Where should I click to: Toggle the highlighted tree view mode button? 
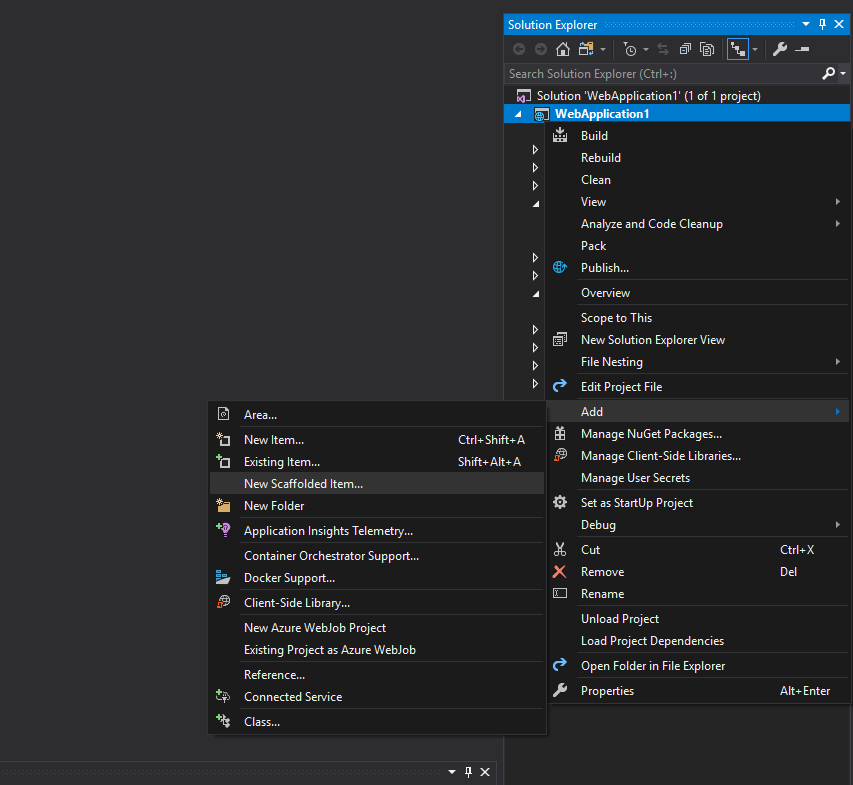(738, 50)
